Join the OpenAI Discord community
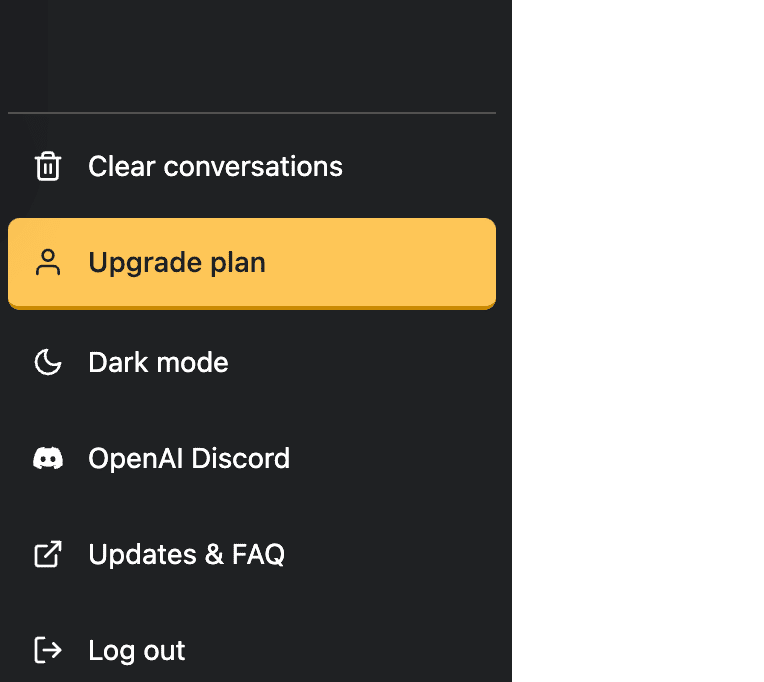 [x=189, y=458]
